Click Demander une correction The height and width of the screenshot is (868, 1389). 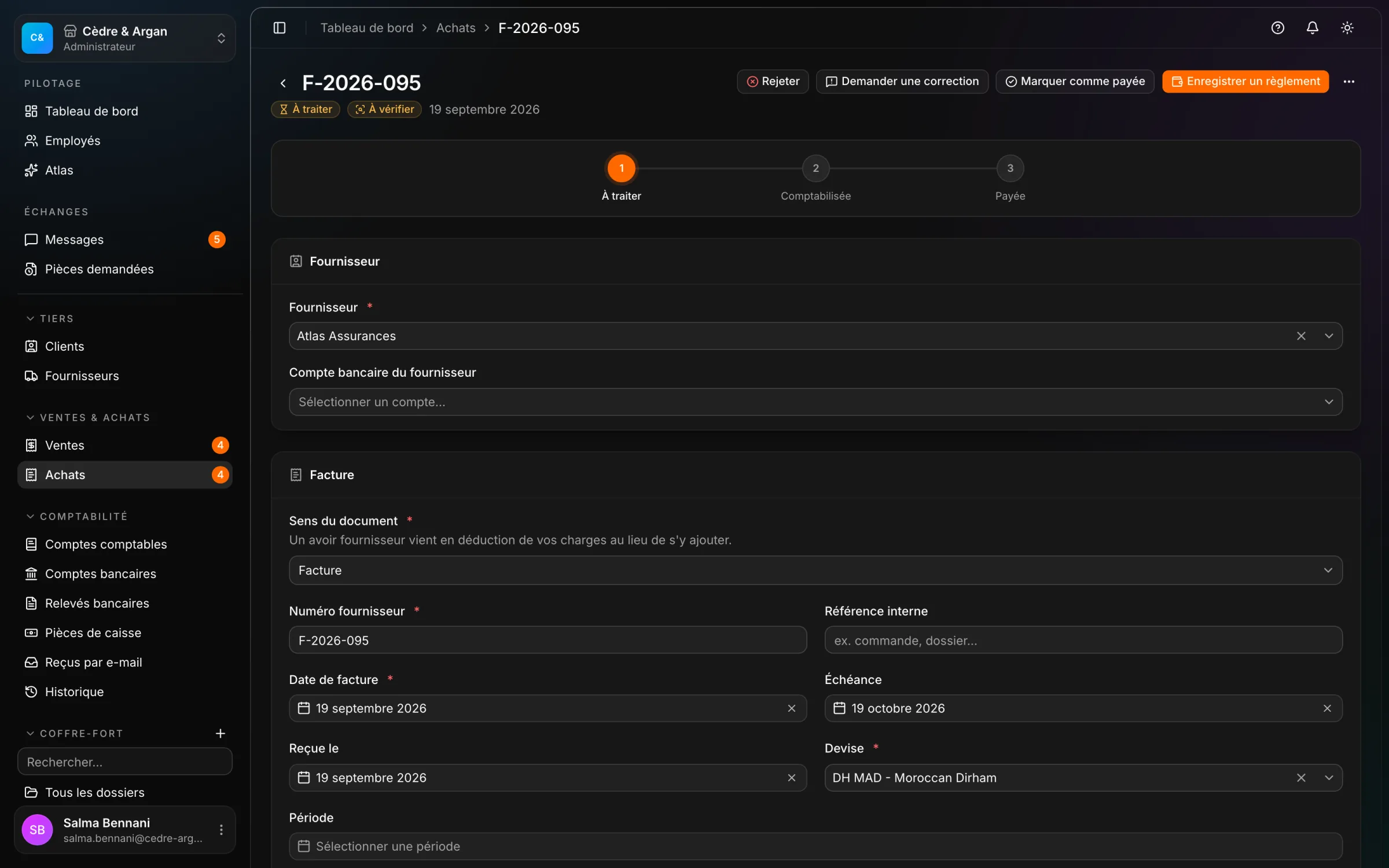point(902,82)
